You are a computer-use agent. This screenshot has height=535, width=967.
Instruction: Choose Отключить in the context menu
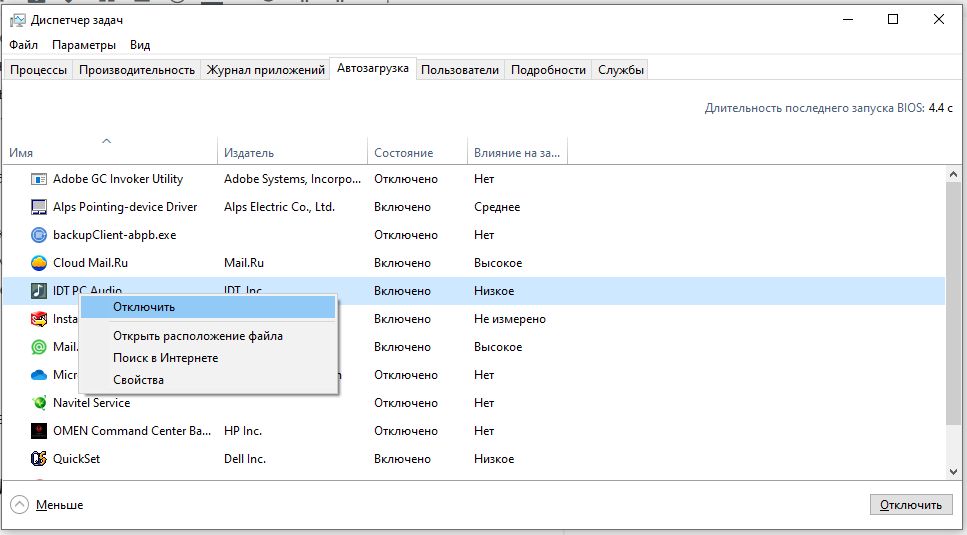144,307
